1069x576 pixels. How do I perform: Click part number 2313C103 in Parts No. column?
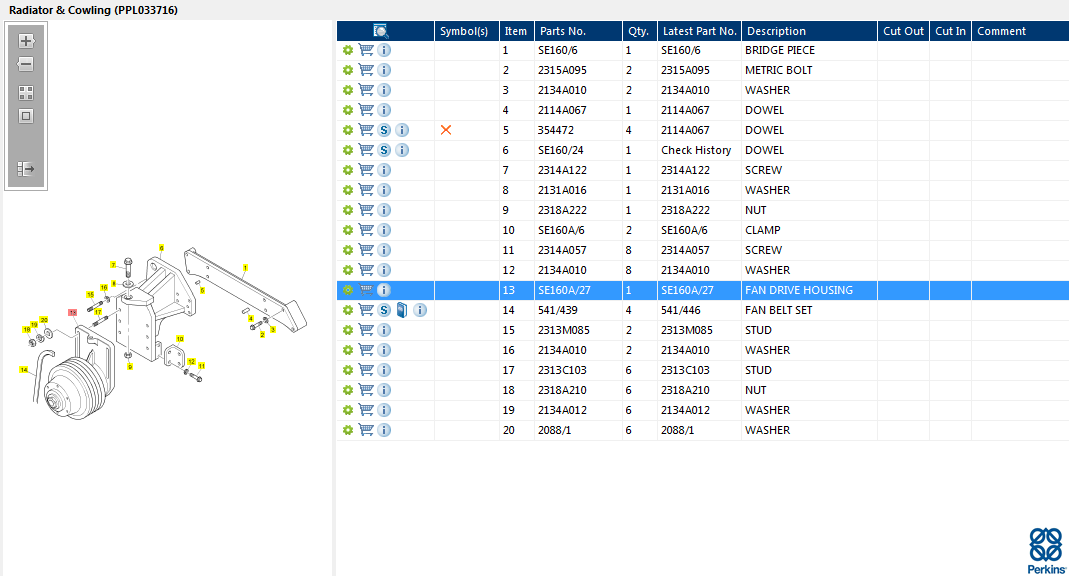tap(562, 370)
